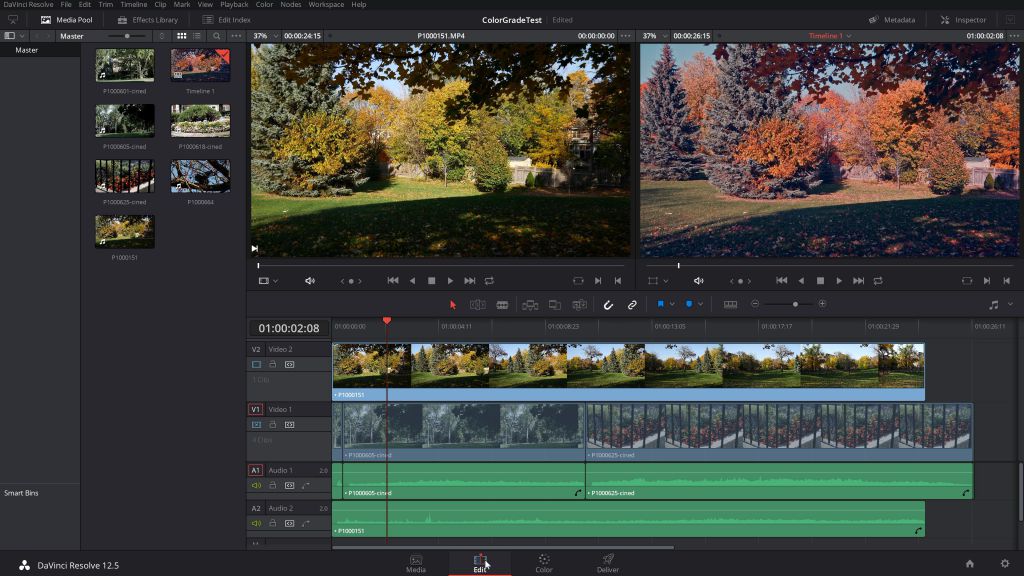This screenshot has height=576, width=1024.
Task: Open the File menu
Action: (66, 5)
